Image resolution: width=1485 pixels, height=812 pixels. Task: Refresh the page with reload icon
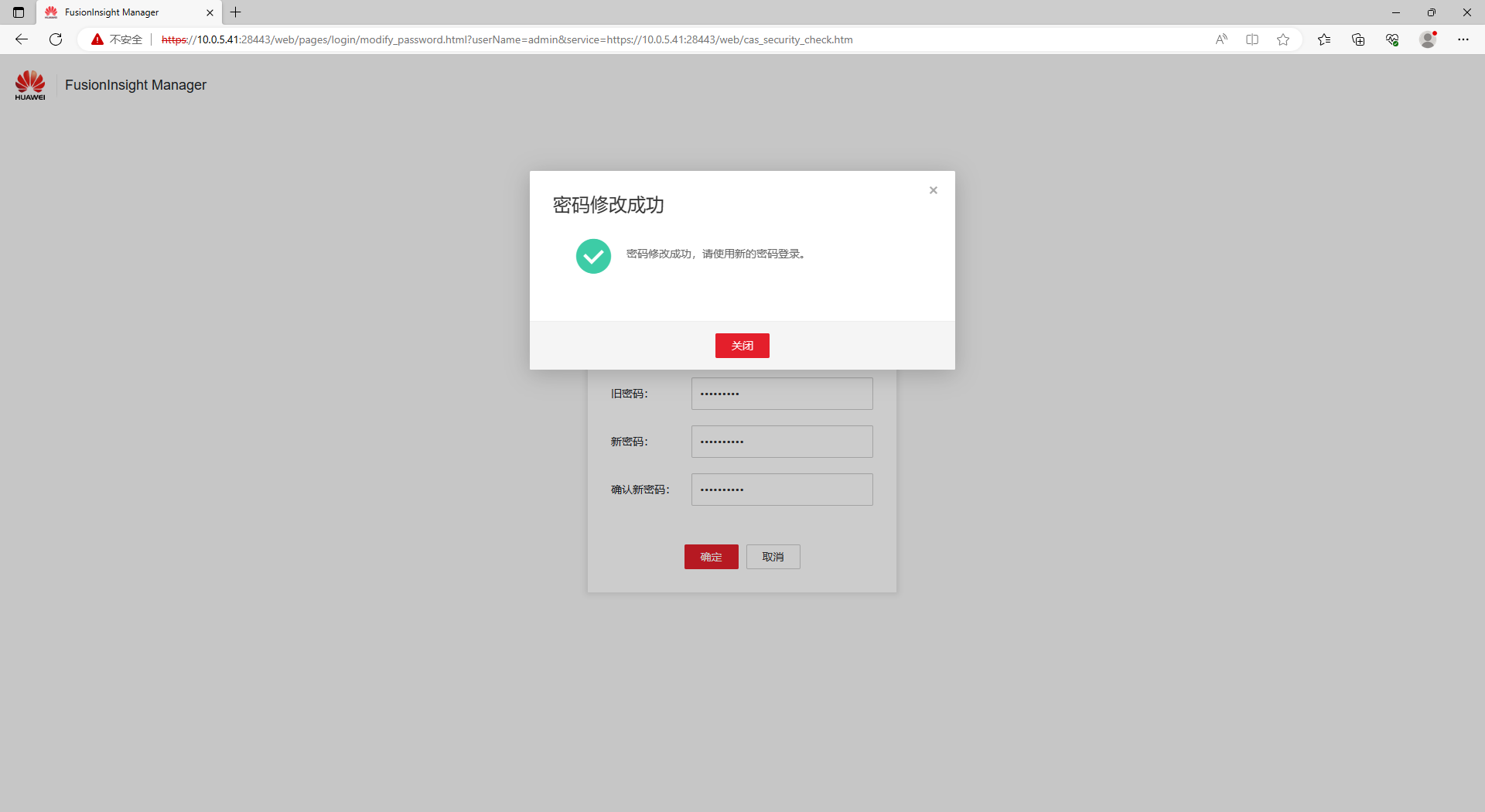[56, 39]
